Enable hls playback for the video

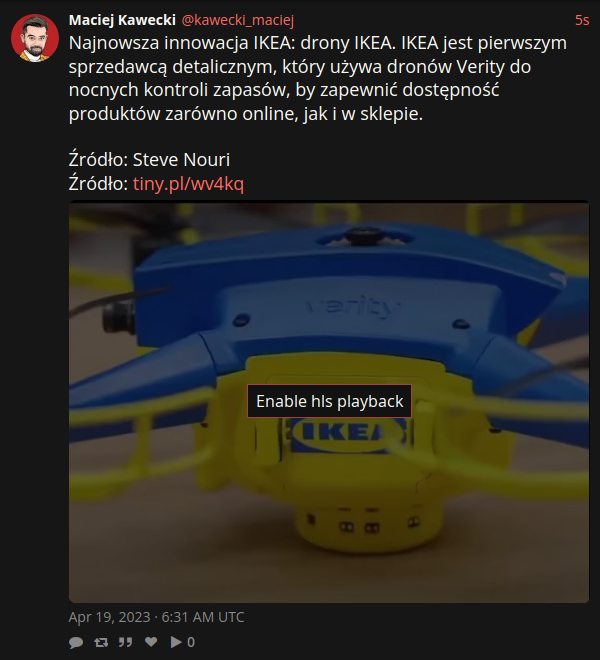pos(329,401)
